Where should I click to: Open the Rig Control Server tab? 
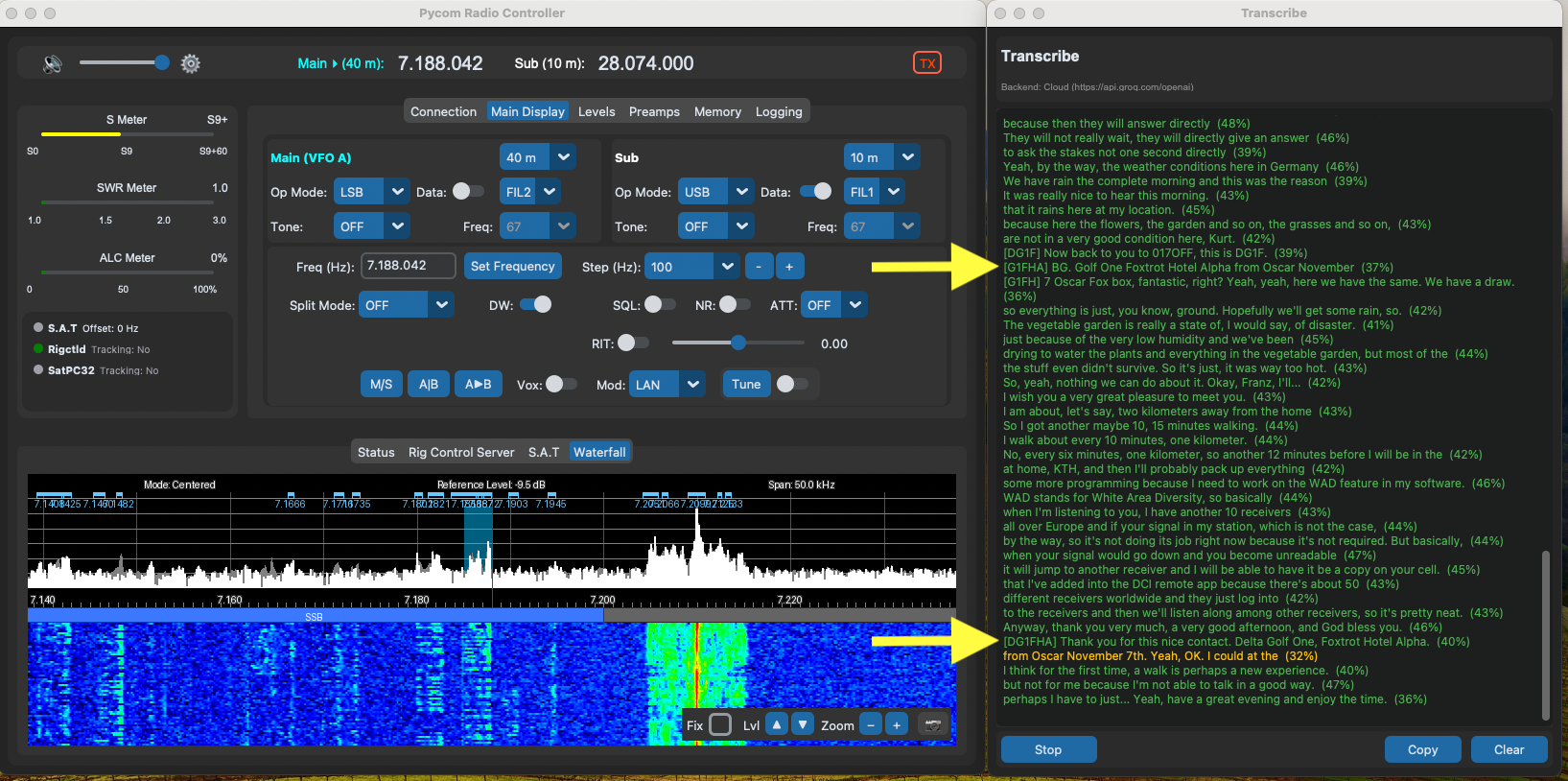[461, 452]
